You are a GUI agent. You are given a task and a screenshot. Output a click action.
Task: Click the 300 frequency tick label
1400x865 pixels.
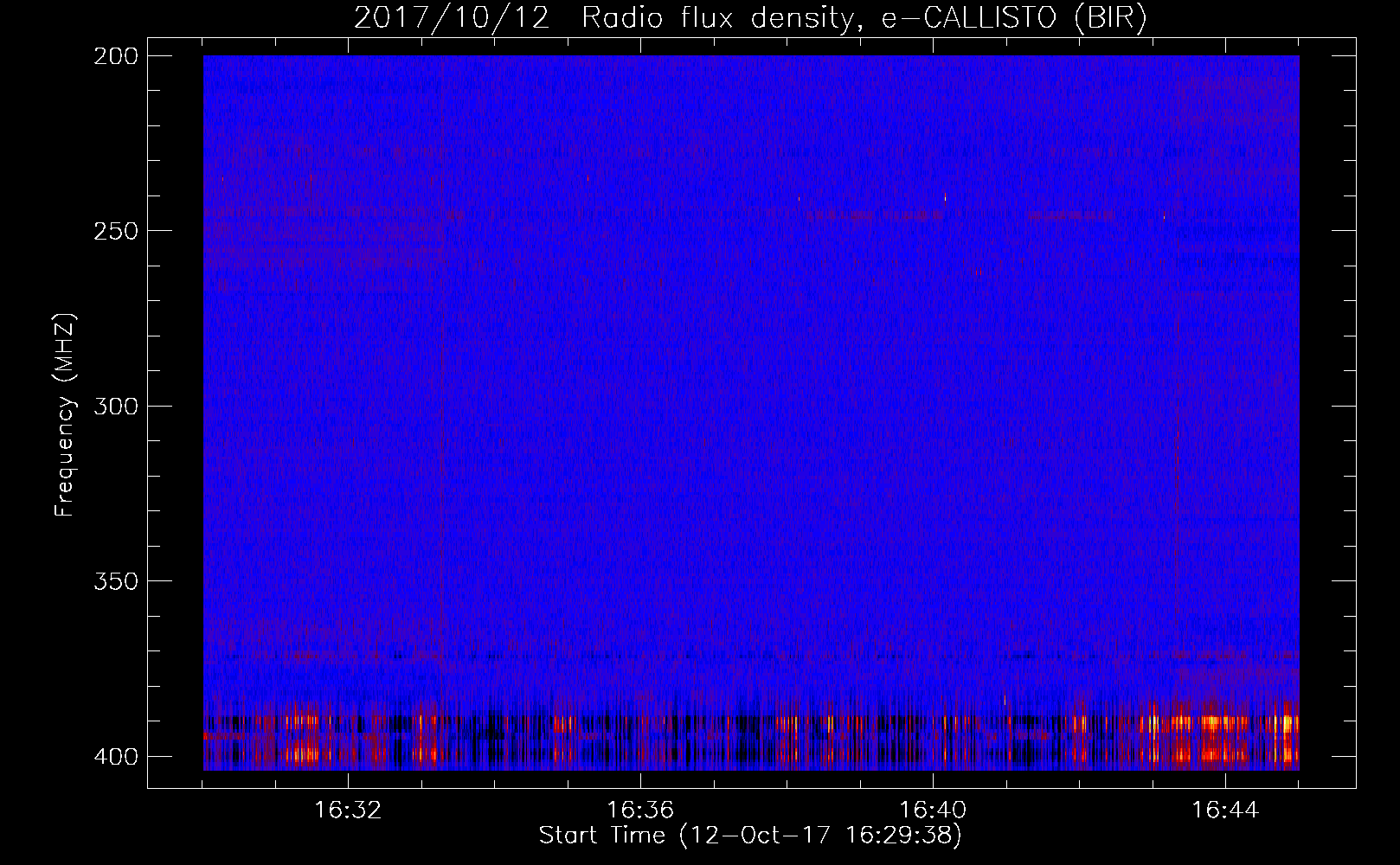[115, 407]
